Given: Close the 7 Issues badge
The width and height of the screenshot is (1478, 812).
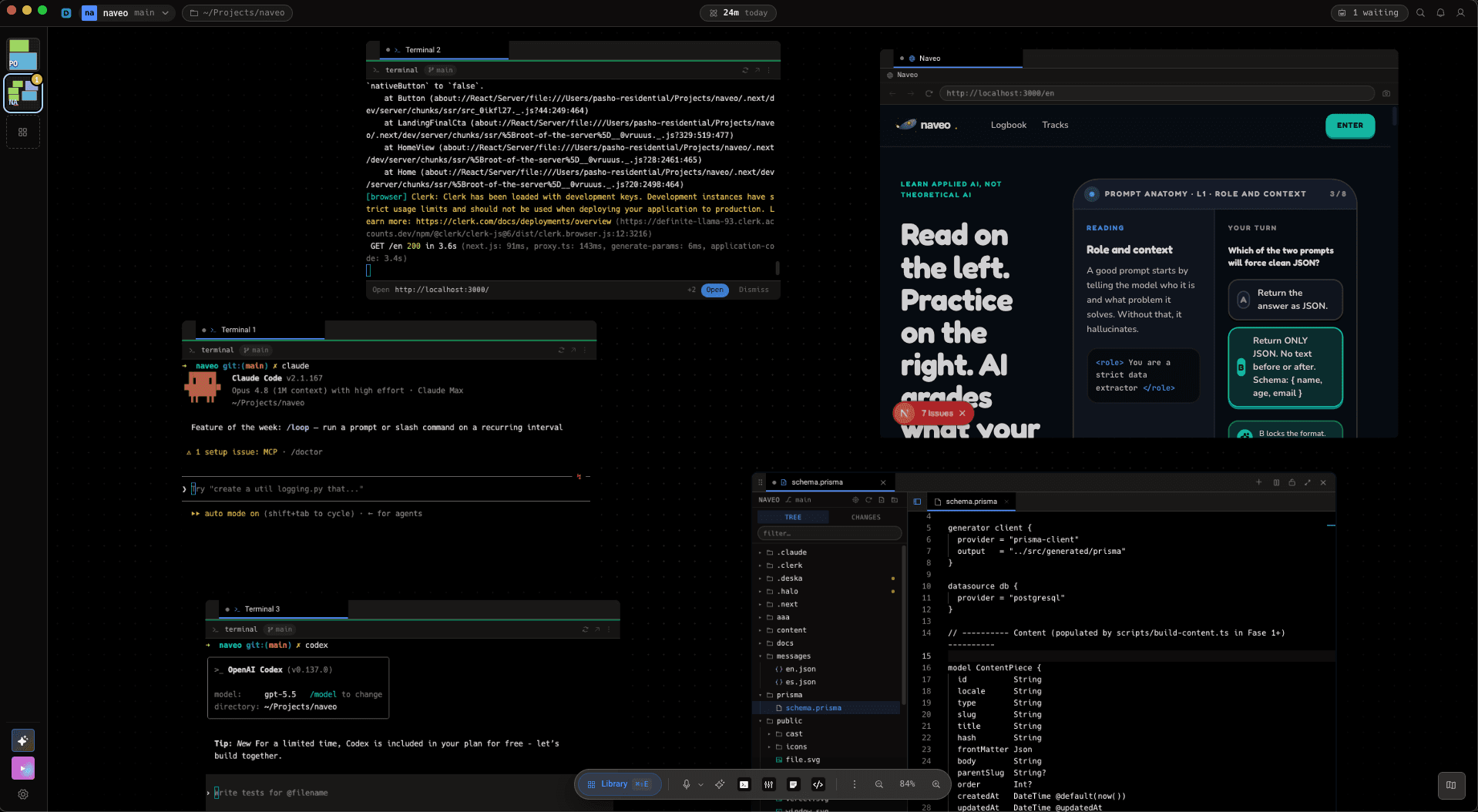Looking at the screenshot, I should coord(962,414).
